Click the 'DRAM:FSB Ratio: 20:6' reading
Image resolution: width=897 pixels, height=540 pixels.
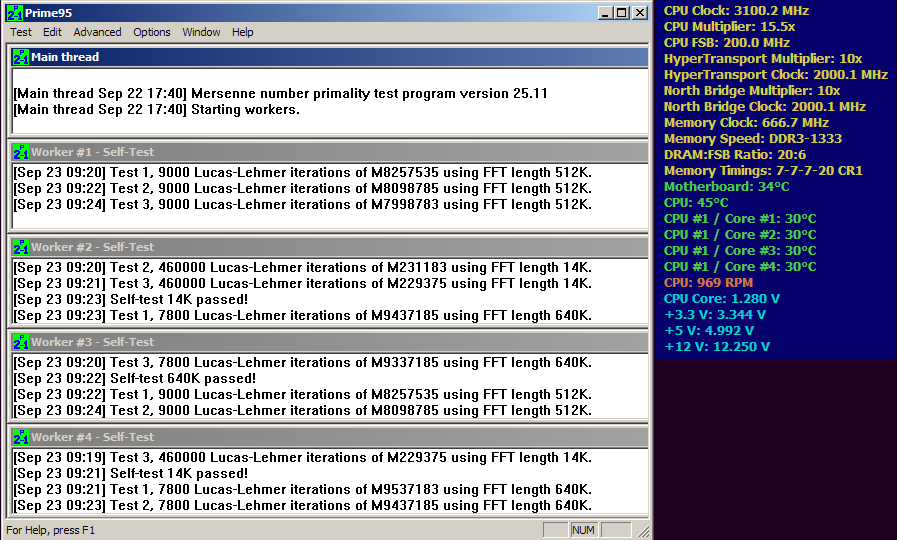pos(735,154)
